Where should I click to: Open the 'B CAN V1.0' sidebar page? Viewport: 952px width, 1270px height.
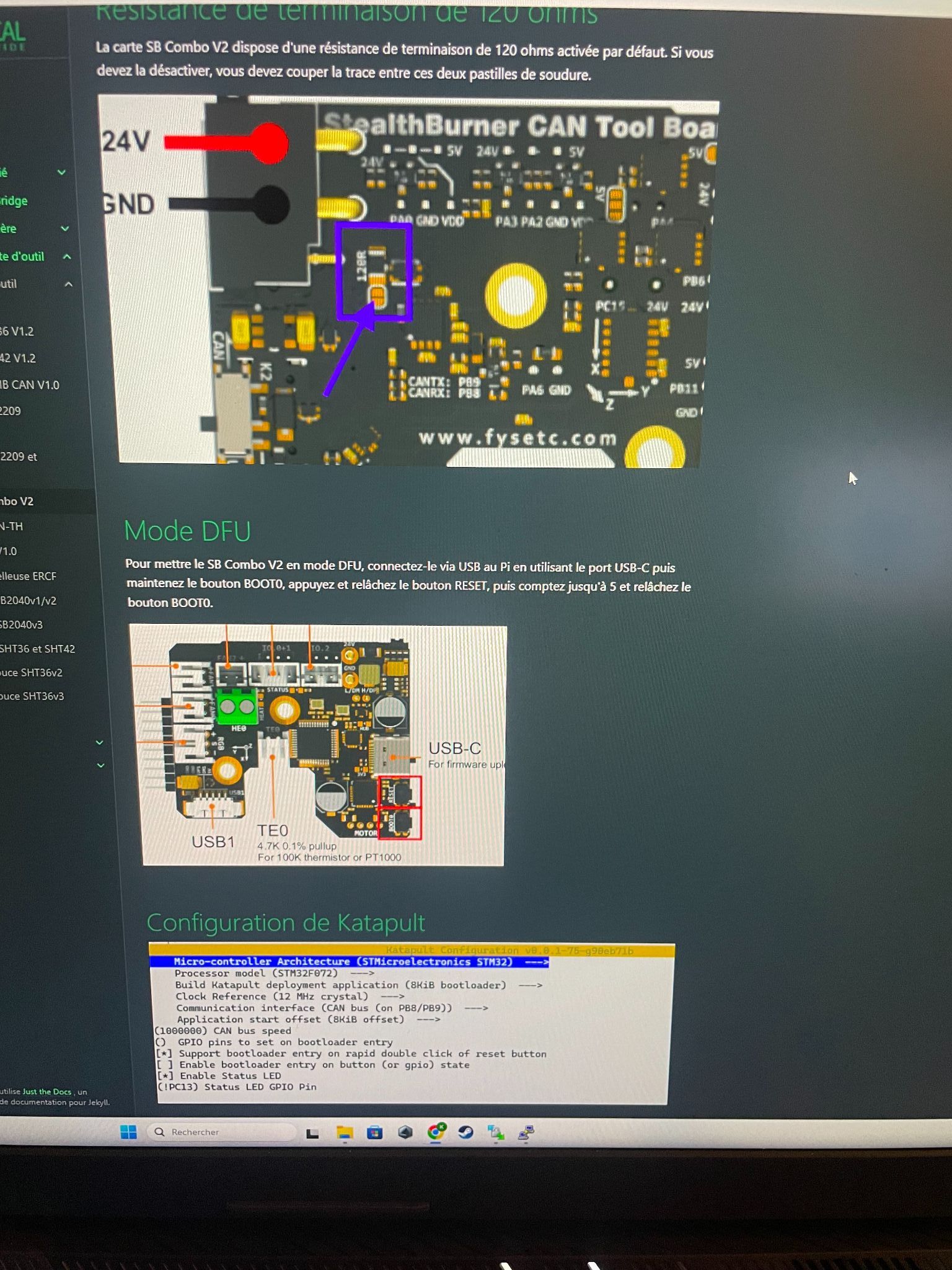30,384
